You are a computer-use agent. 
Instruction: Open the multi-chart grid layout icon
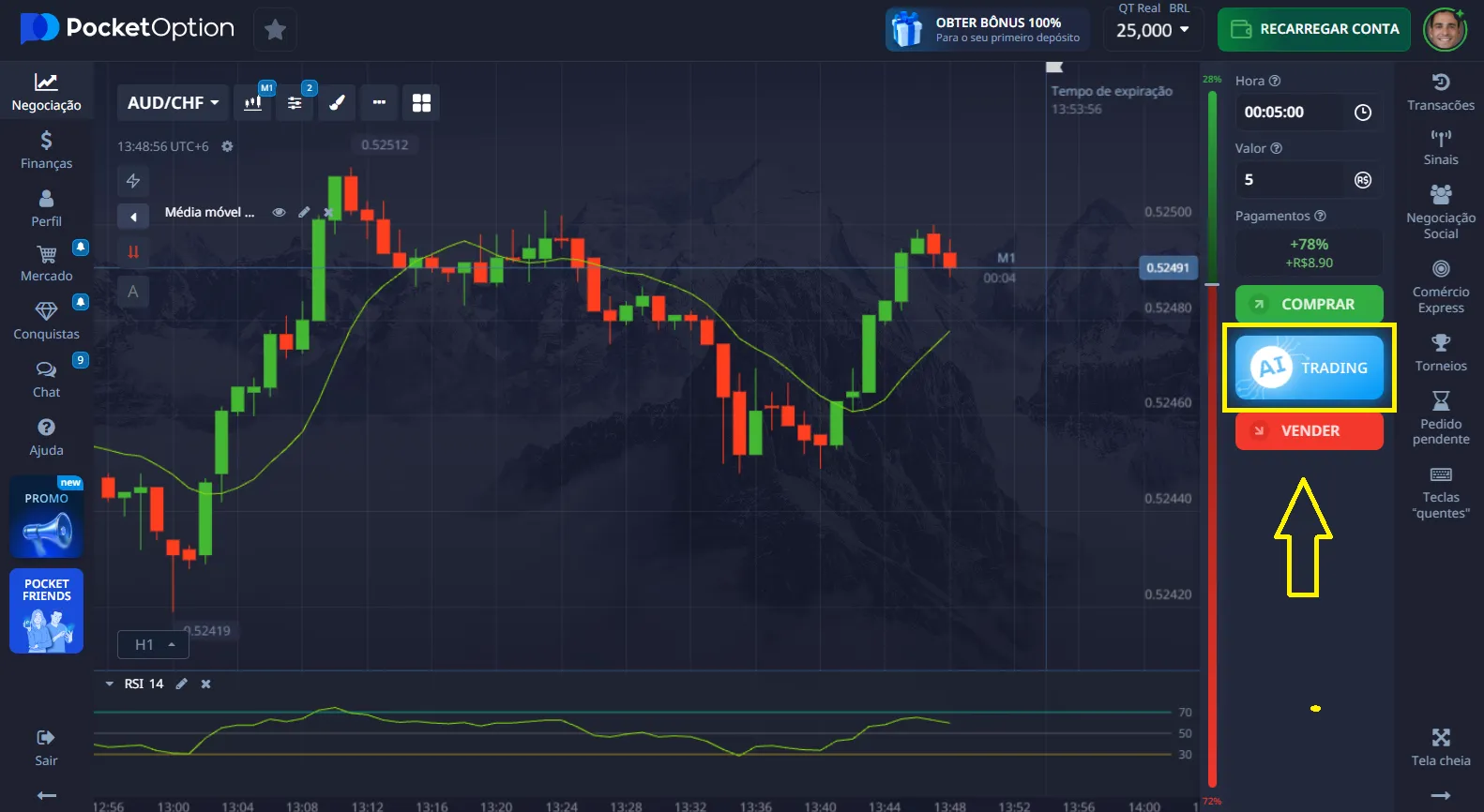pyautogui.click(x=421, y=103)
